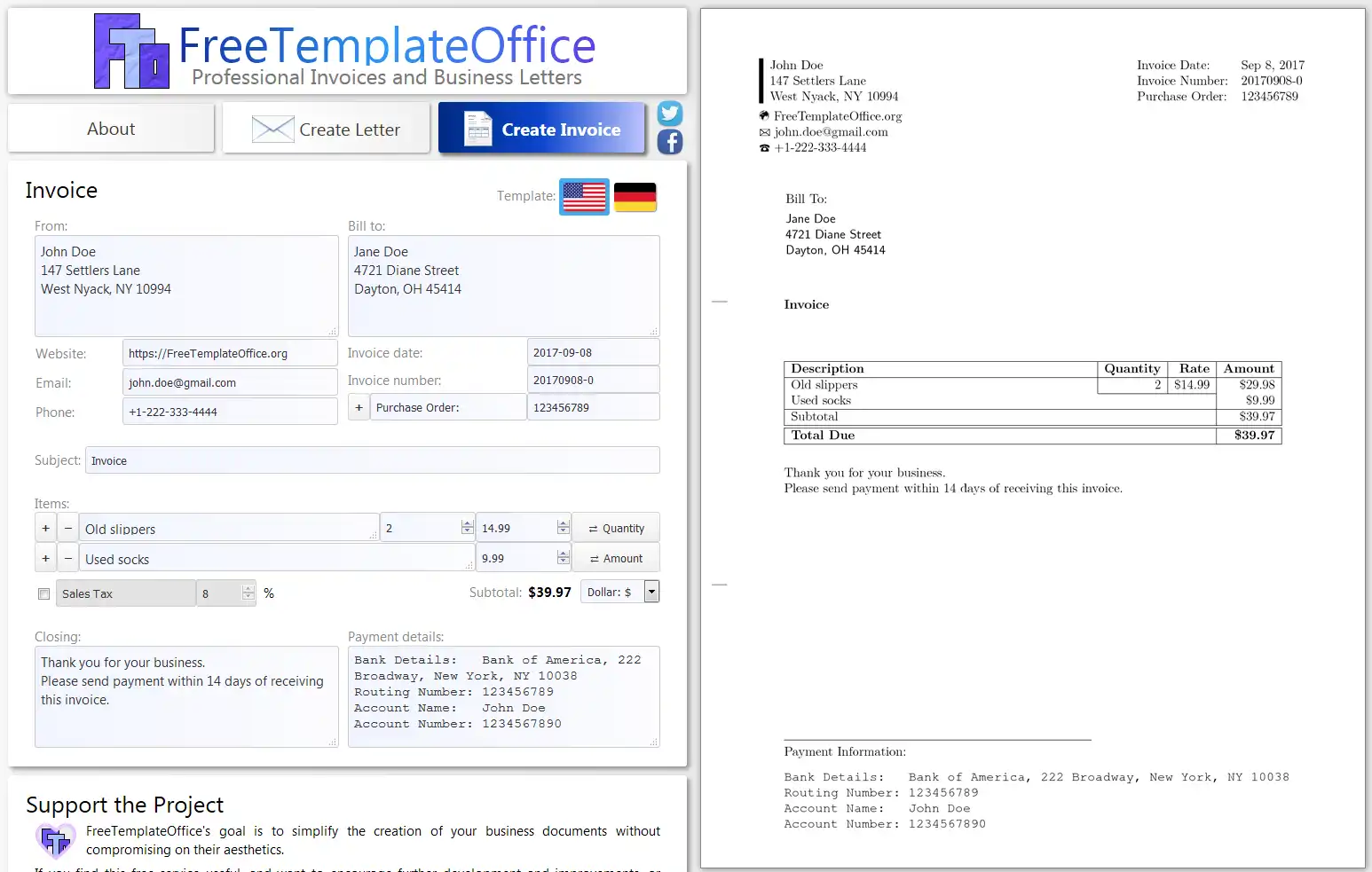Image resolution: width=1372 pixels, height=872 pixels.
Task: Enable the Sales Tax checkbox
Action: click(43, 594)
